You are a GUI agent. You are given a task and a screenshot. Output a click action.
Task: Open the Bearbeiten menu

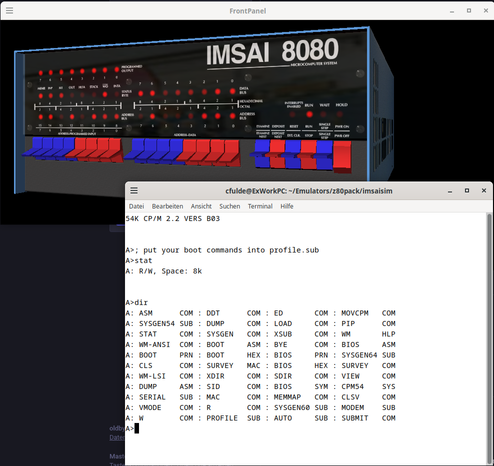click(167, 206)
